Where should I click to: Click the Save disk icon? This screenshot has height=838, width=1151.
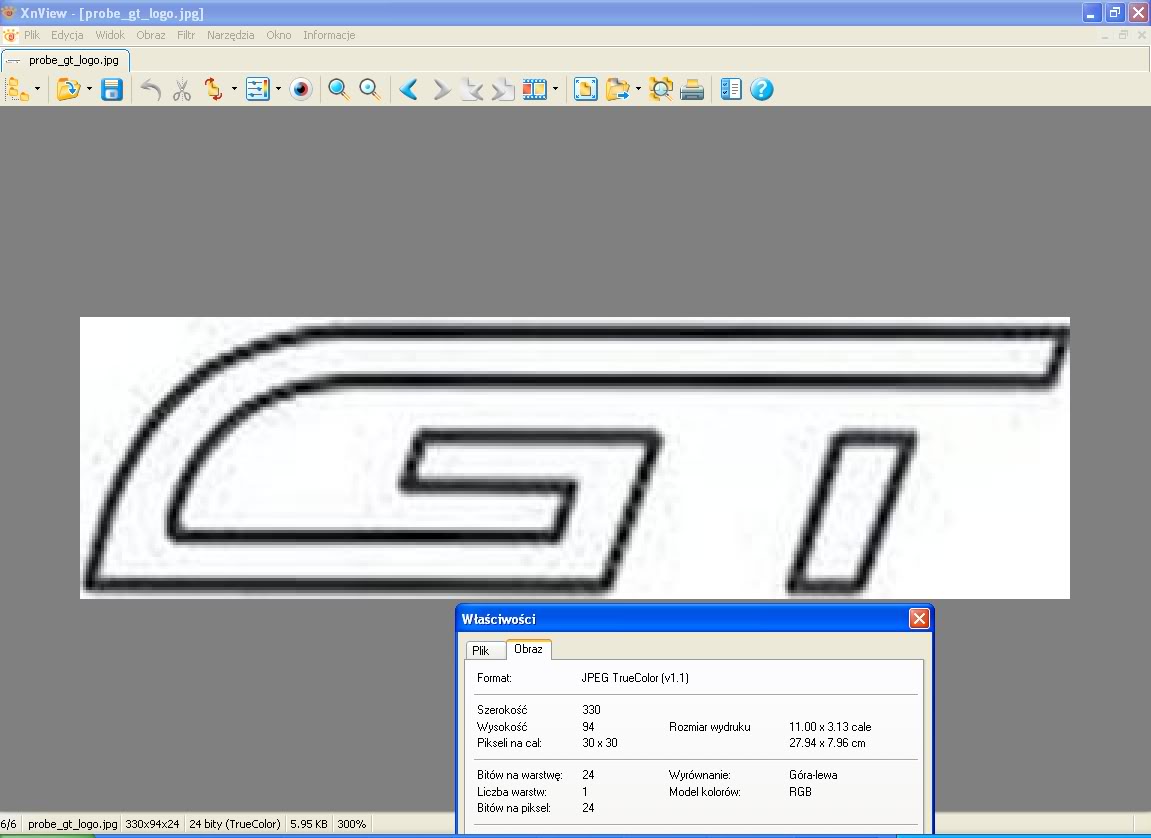[x=112, y=90]
